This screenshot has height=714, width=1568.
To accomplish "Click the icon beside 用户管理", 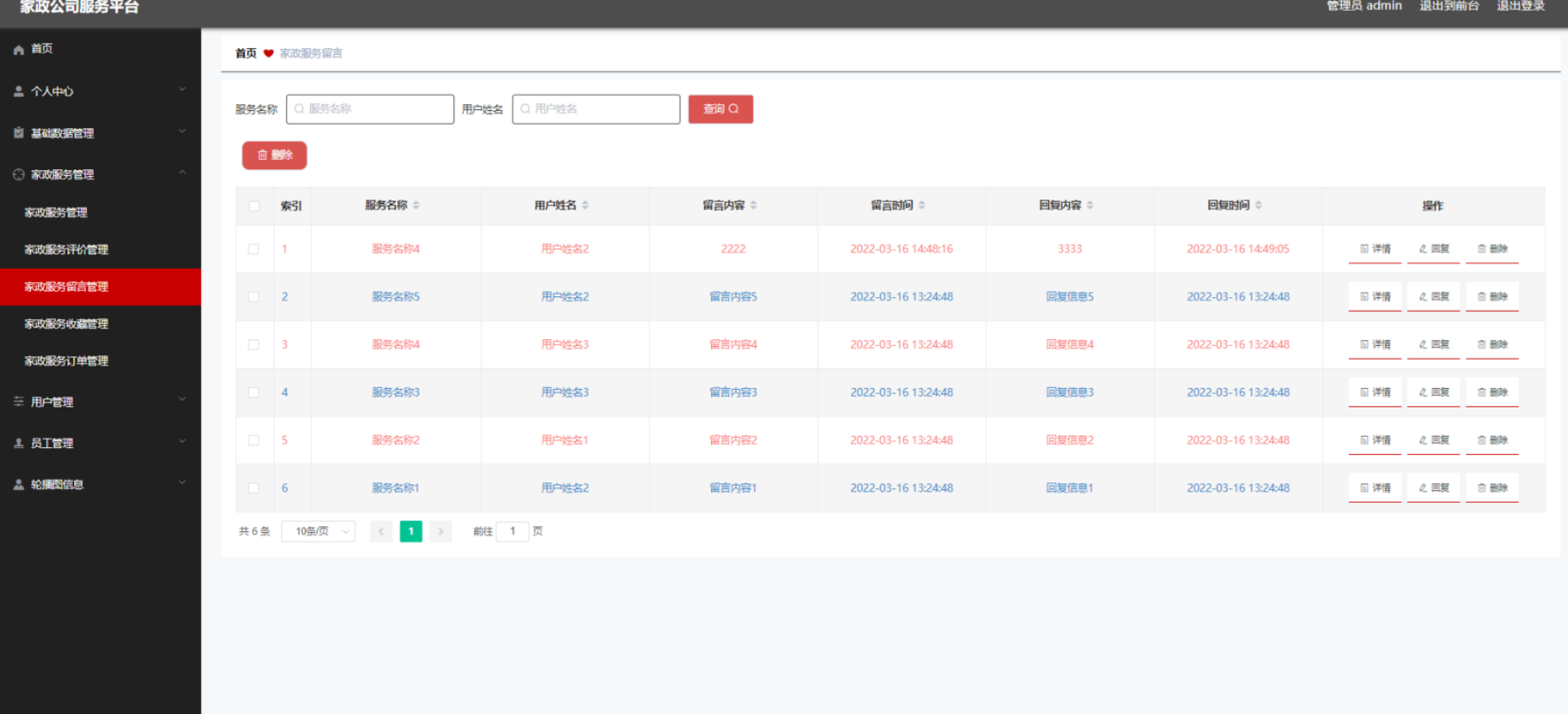I will pos(19,402).
